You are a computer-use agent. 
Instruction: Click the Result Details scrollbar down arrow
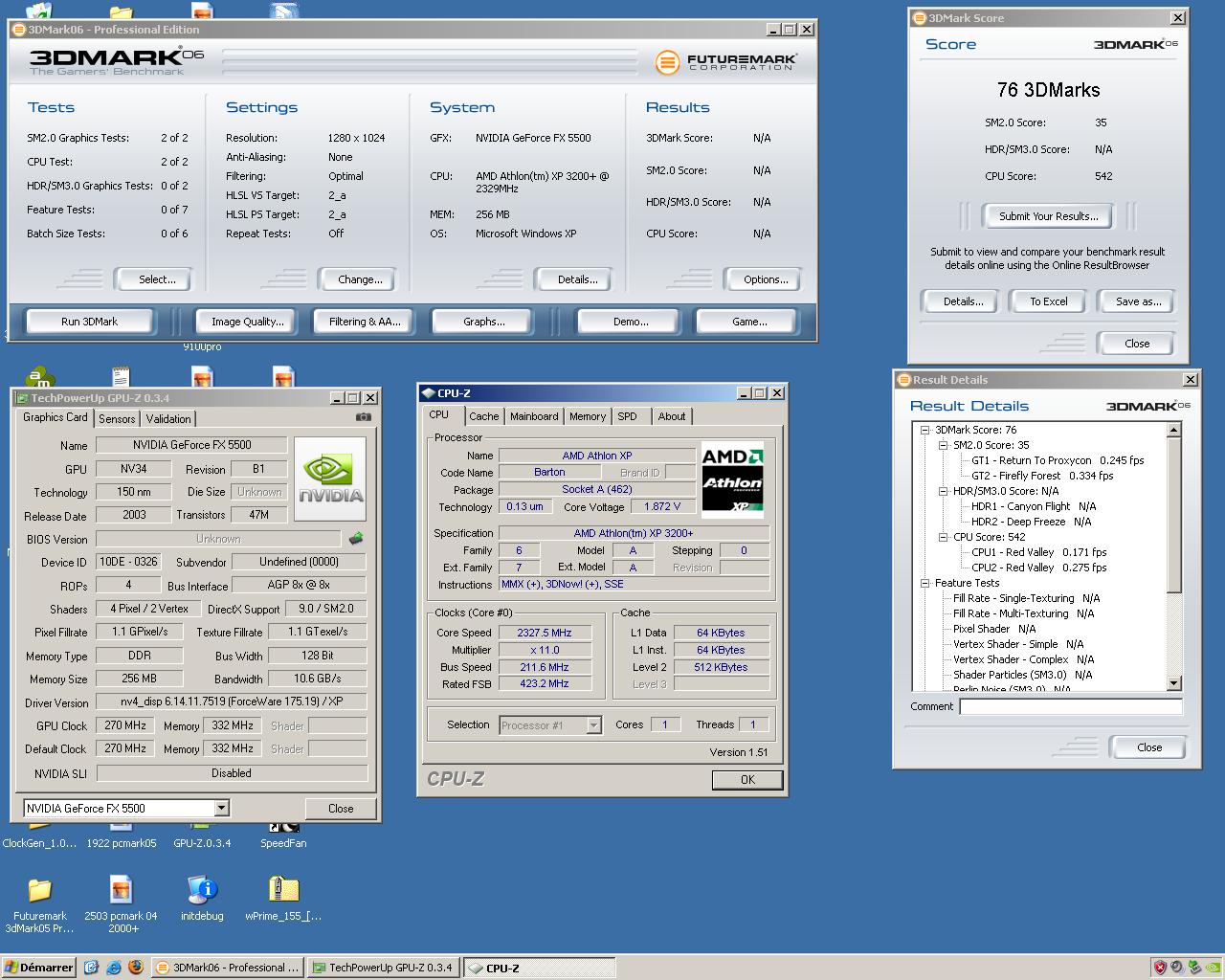pyautogui.click(x=1174, y=683)
